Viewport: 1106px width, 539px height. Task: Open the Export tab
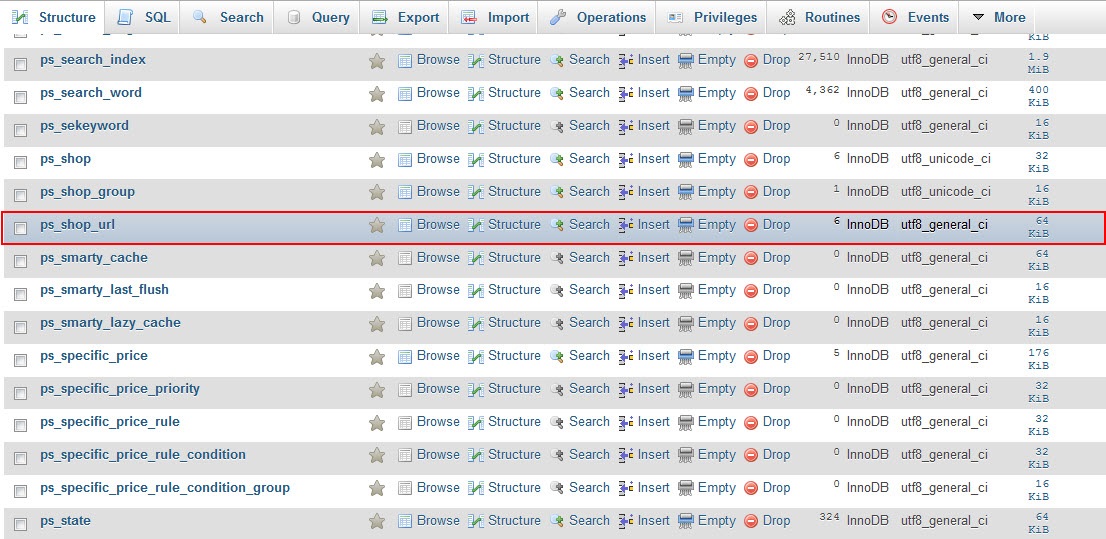click(406, 17)
